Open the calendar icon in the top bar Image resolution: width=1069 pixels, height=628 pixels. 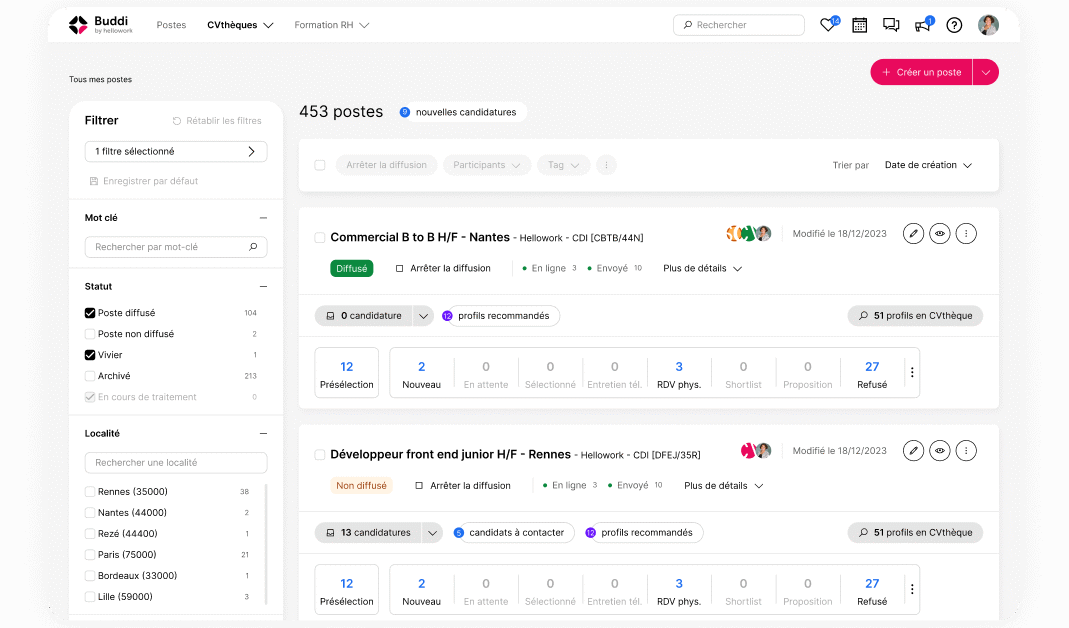(859, 25)
